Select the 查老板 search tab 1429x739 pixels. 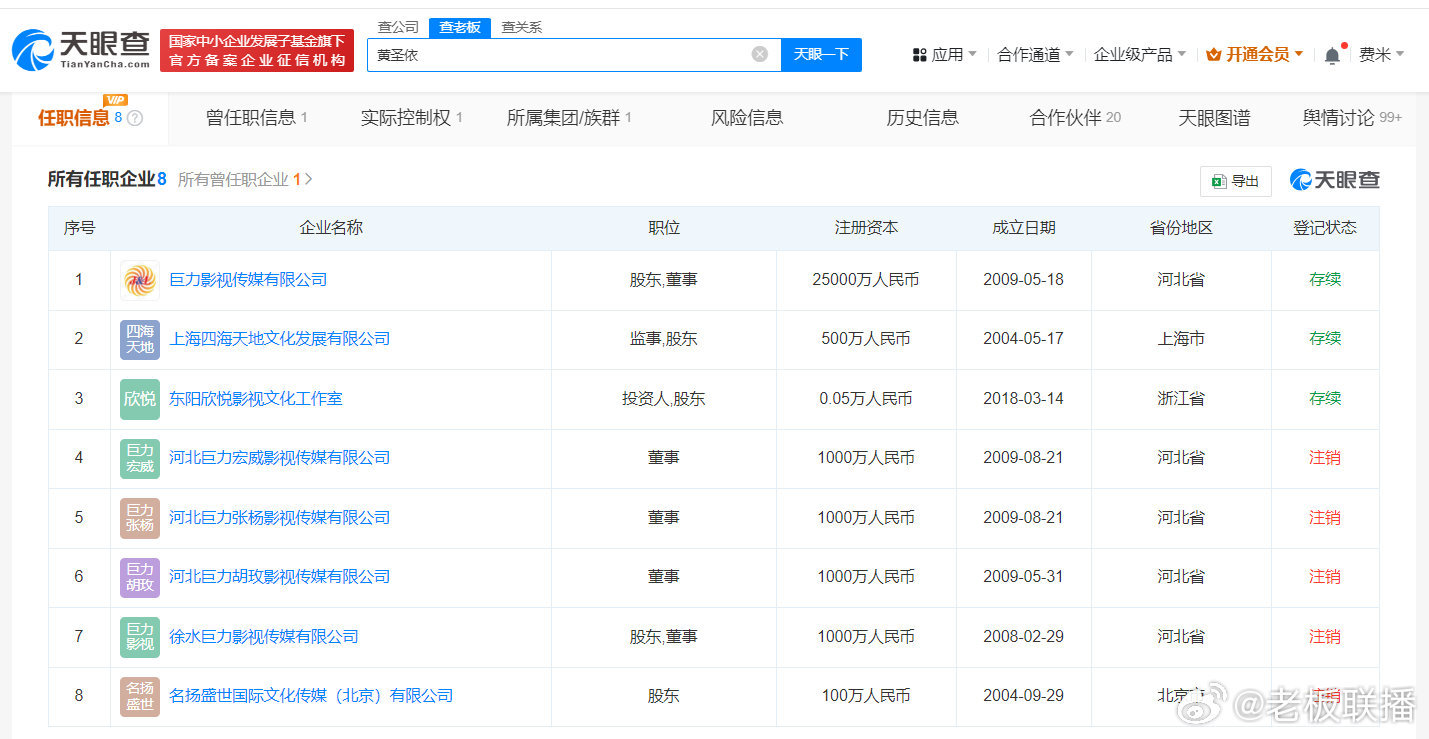click(460, 27)
